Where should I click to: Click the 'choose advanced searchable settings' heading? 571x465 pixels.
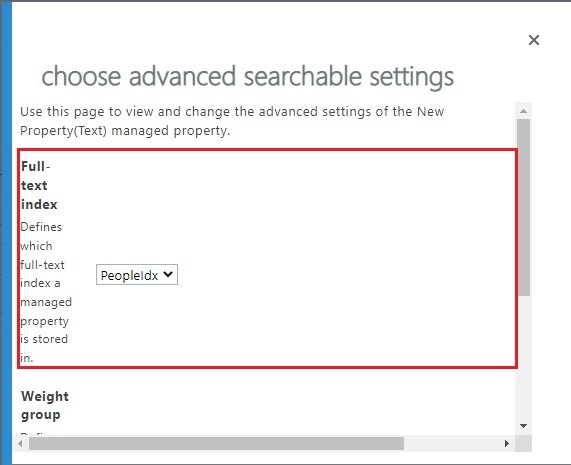point(248,76)
